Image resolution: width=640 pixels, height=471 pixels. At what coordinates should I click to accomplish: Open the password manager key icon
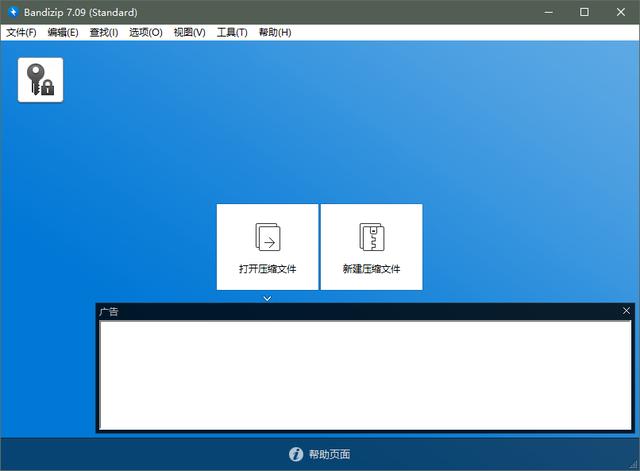tap(40, 80)
